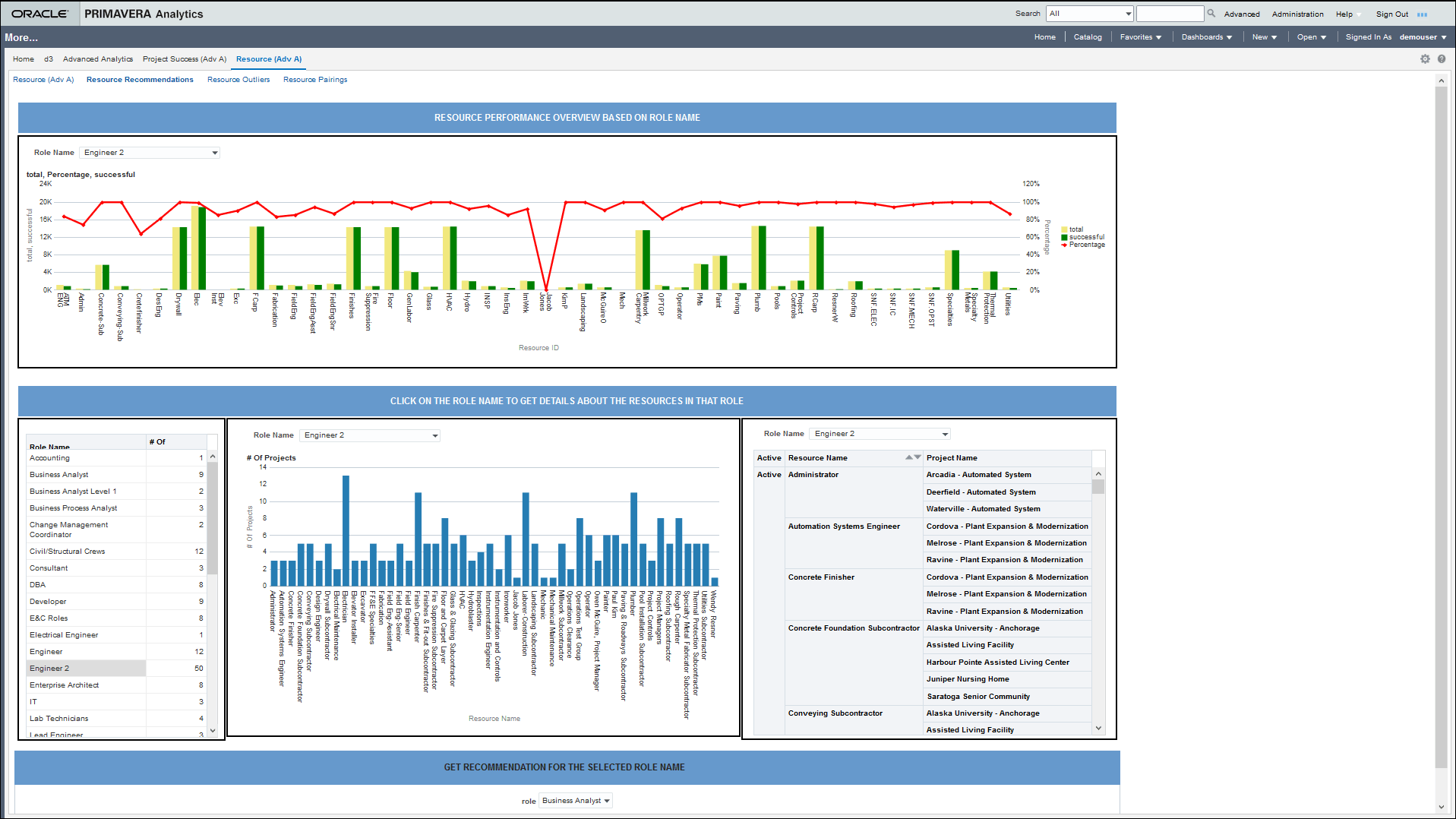Viewport: 1456px width, 819px height.
Task: Select the Accounting role row
Action: tap(116, 458)
